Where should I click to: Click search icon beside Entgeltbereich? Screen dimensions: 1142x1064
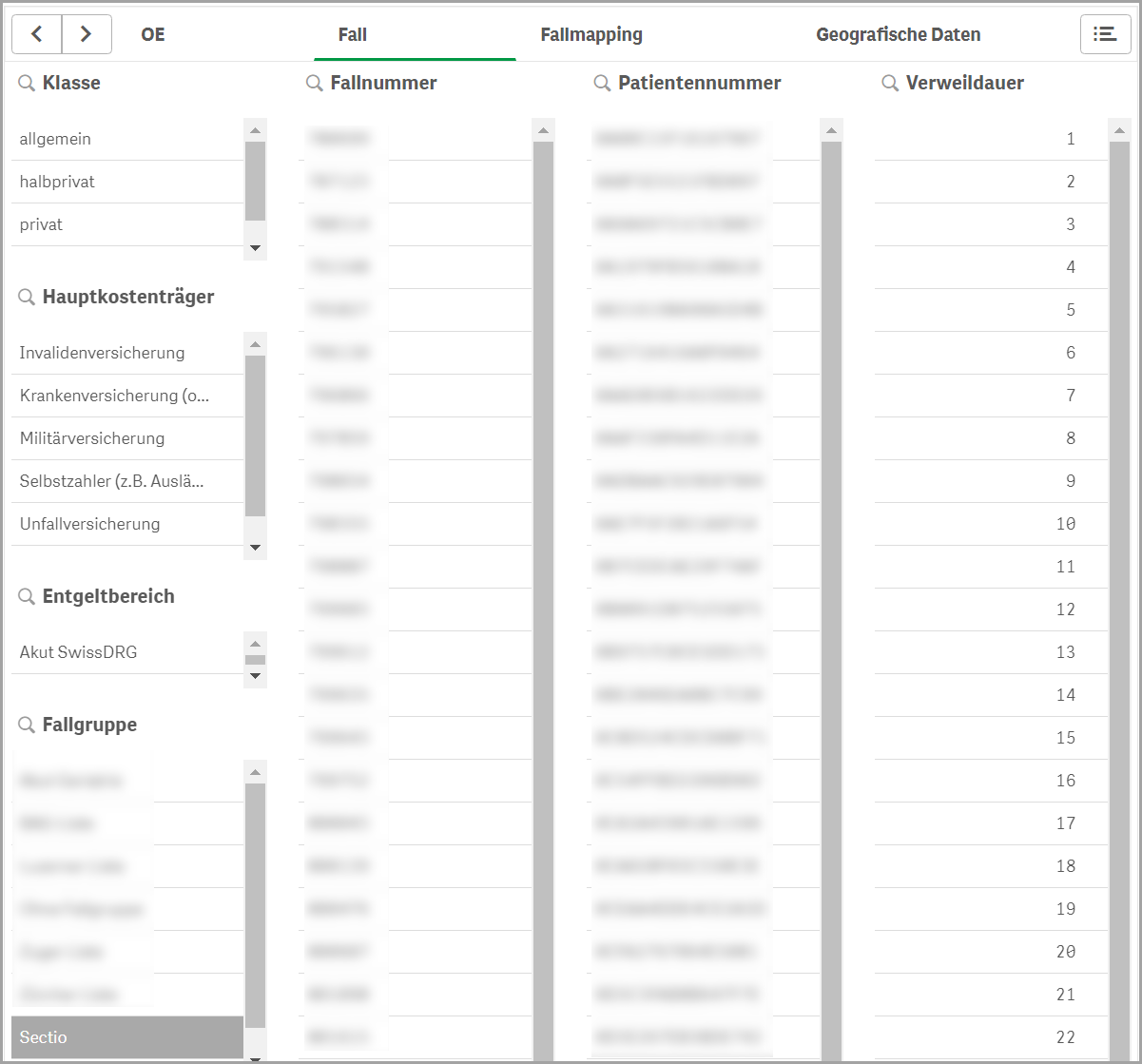coord(27,597)
